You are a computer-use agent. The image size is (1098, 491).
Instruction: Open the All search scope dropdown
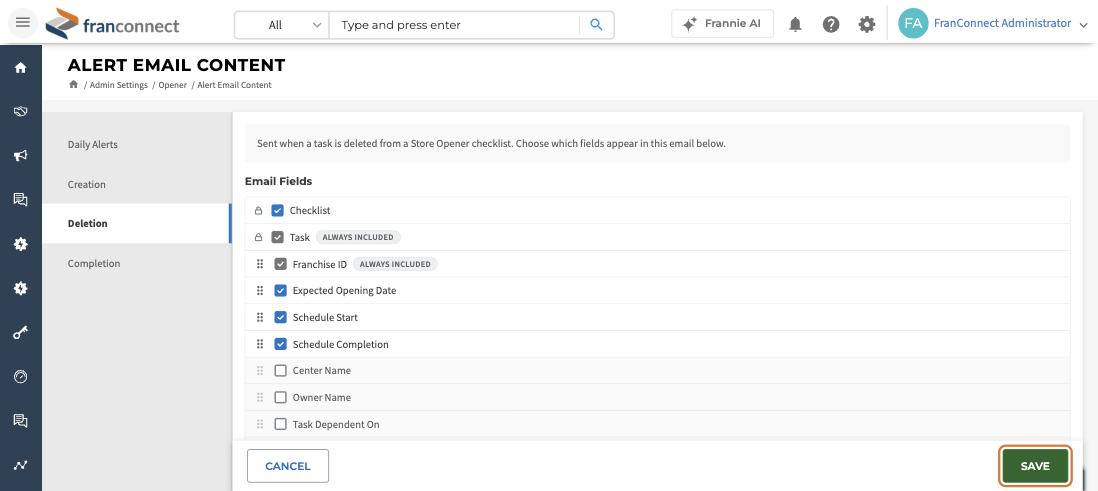click(x=282, y=25)
